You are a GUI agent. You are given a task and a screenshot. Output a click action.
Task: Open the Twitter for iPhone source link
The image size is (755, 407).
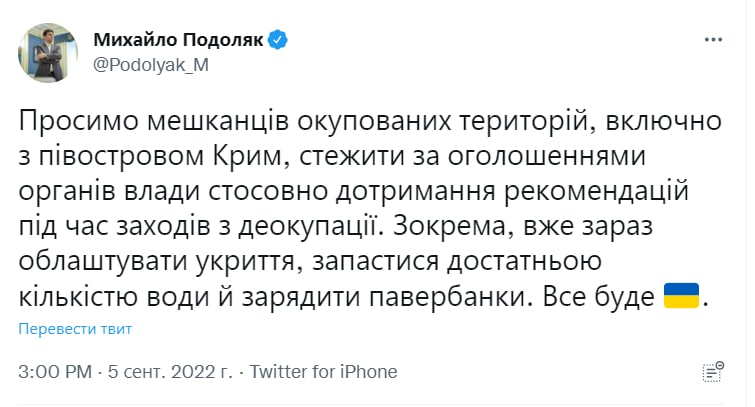pos(323,372)
